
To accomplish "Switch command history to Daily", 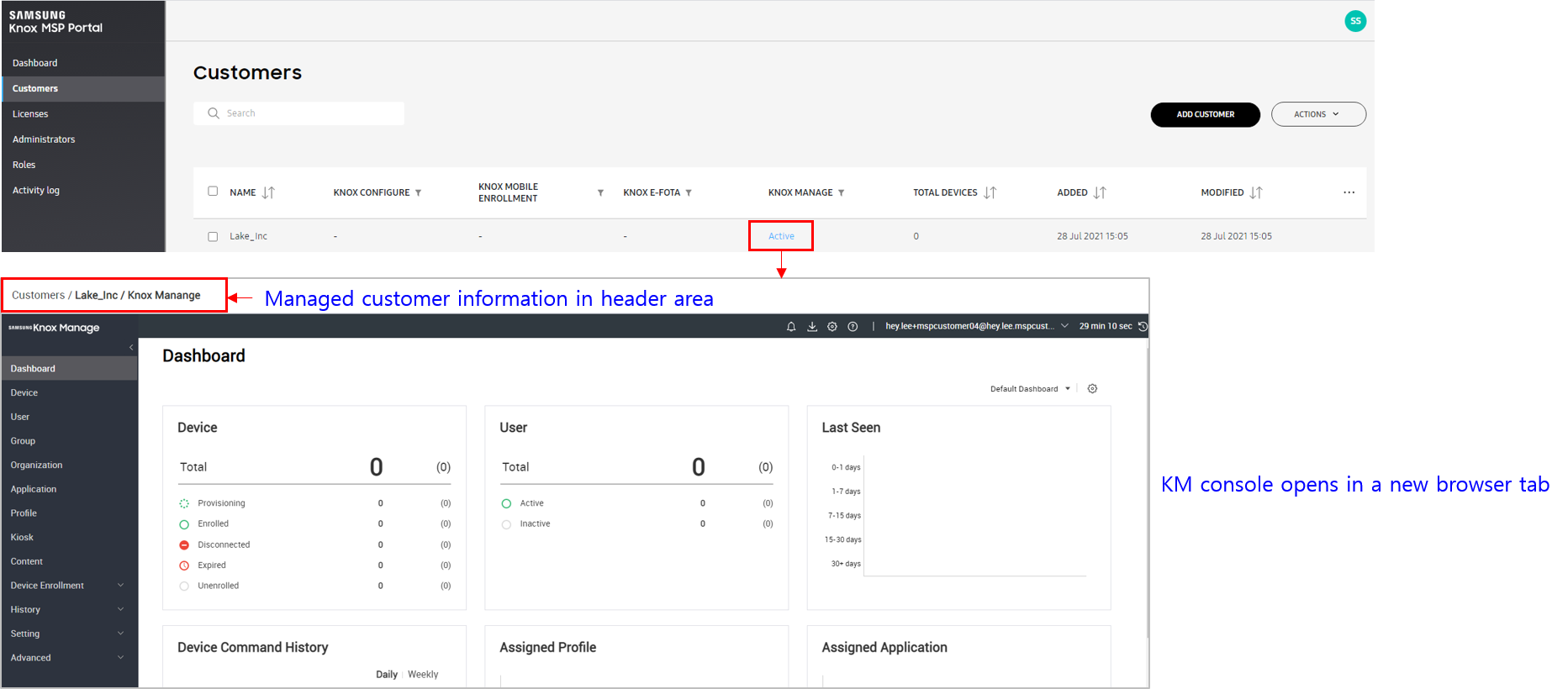I will click(x=387, y=675).
